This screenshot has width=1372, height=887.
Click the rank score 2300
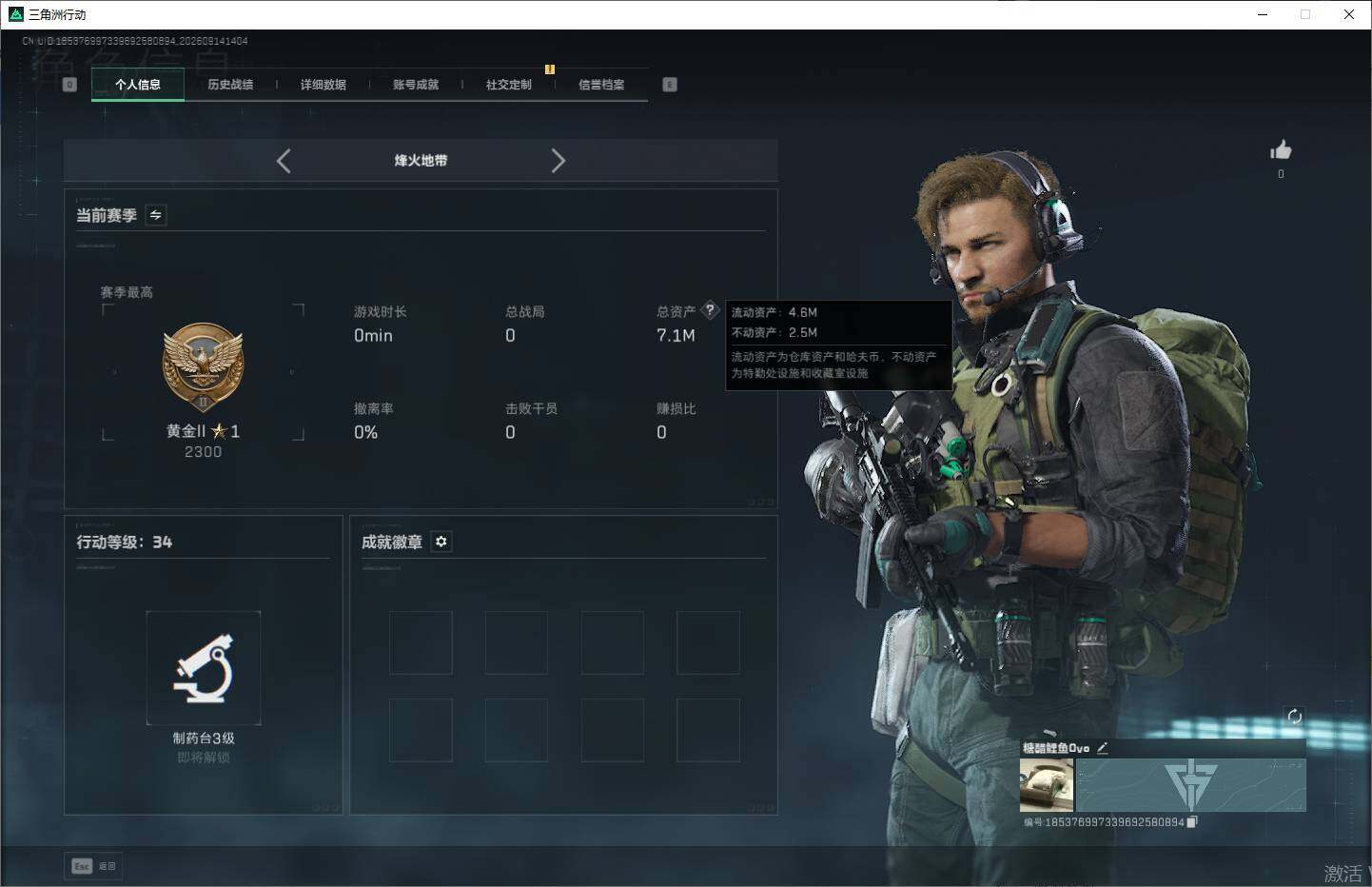pos(203,452)
